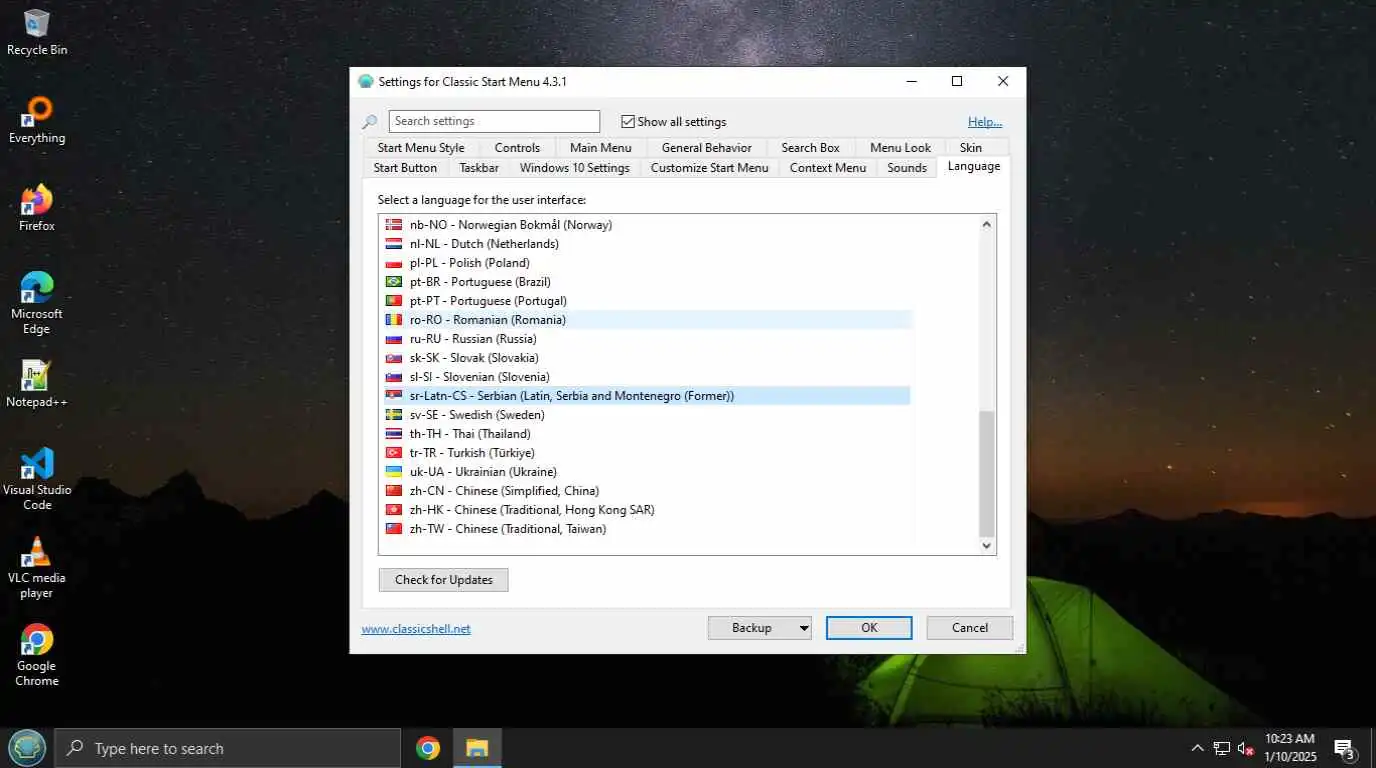The image size is (1376, 768).
Task: Switch to the Taskbar tab
Action: point(479,168)
